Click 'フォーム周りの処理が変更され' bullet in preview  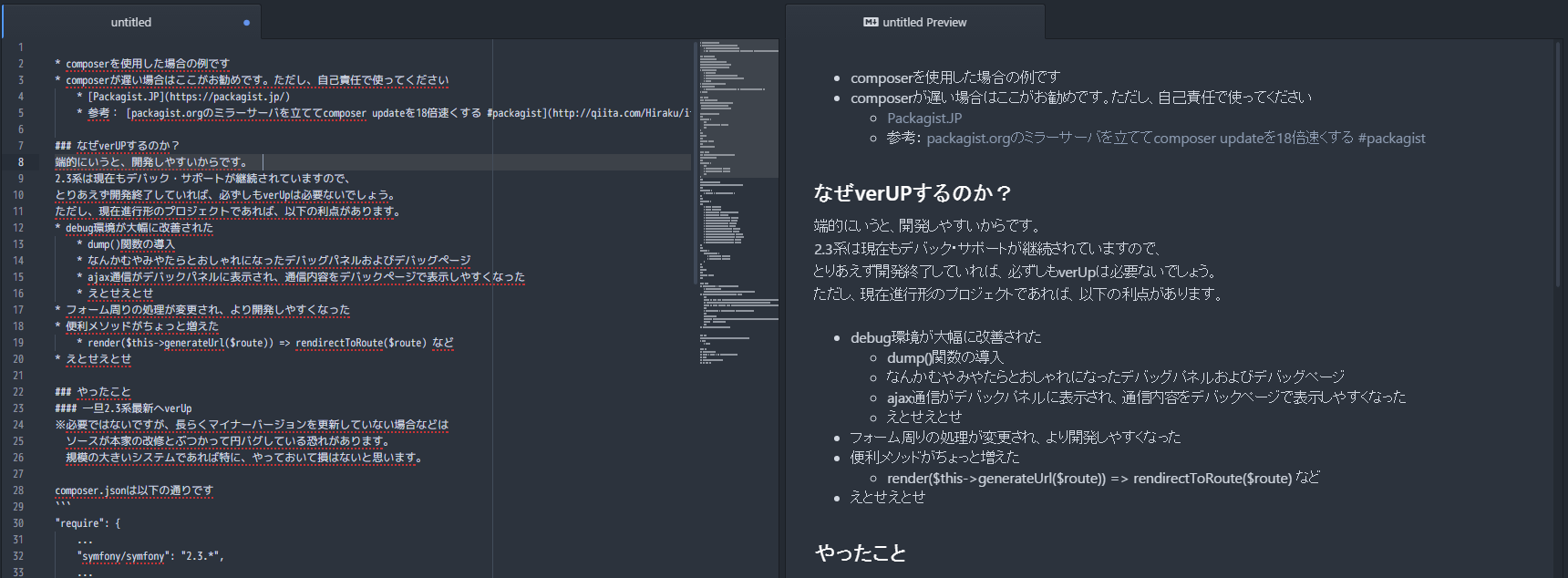pos(1016,438)
